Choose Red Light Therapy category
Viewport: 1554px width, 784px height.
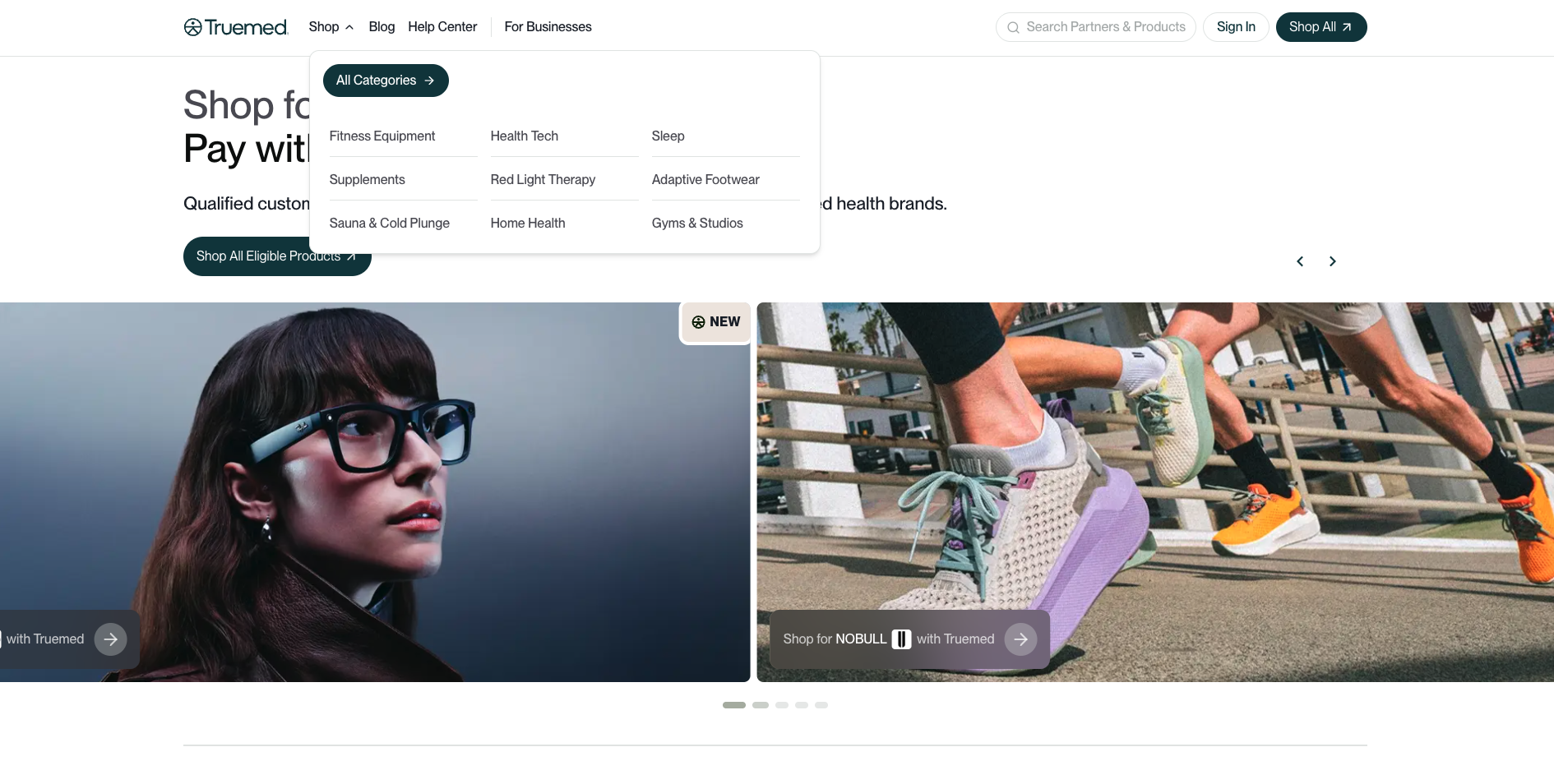coord(543,180)
